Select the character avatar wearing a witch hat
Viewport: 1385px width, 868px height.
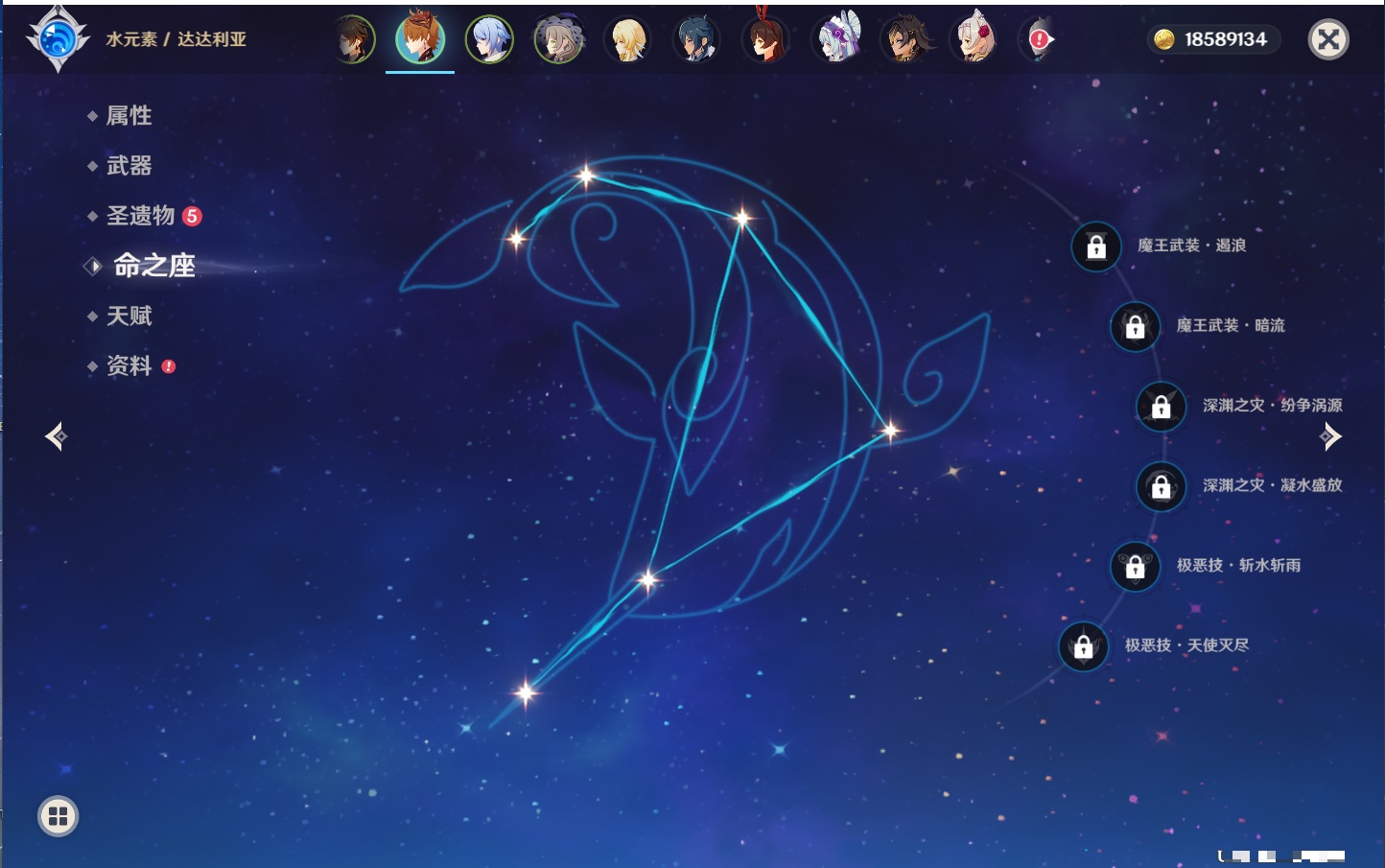[x=558, y=40]
